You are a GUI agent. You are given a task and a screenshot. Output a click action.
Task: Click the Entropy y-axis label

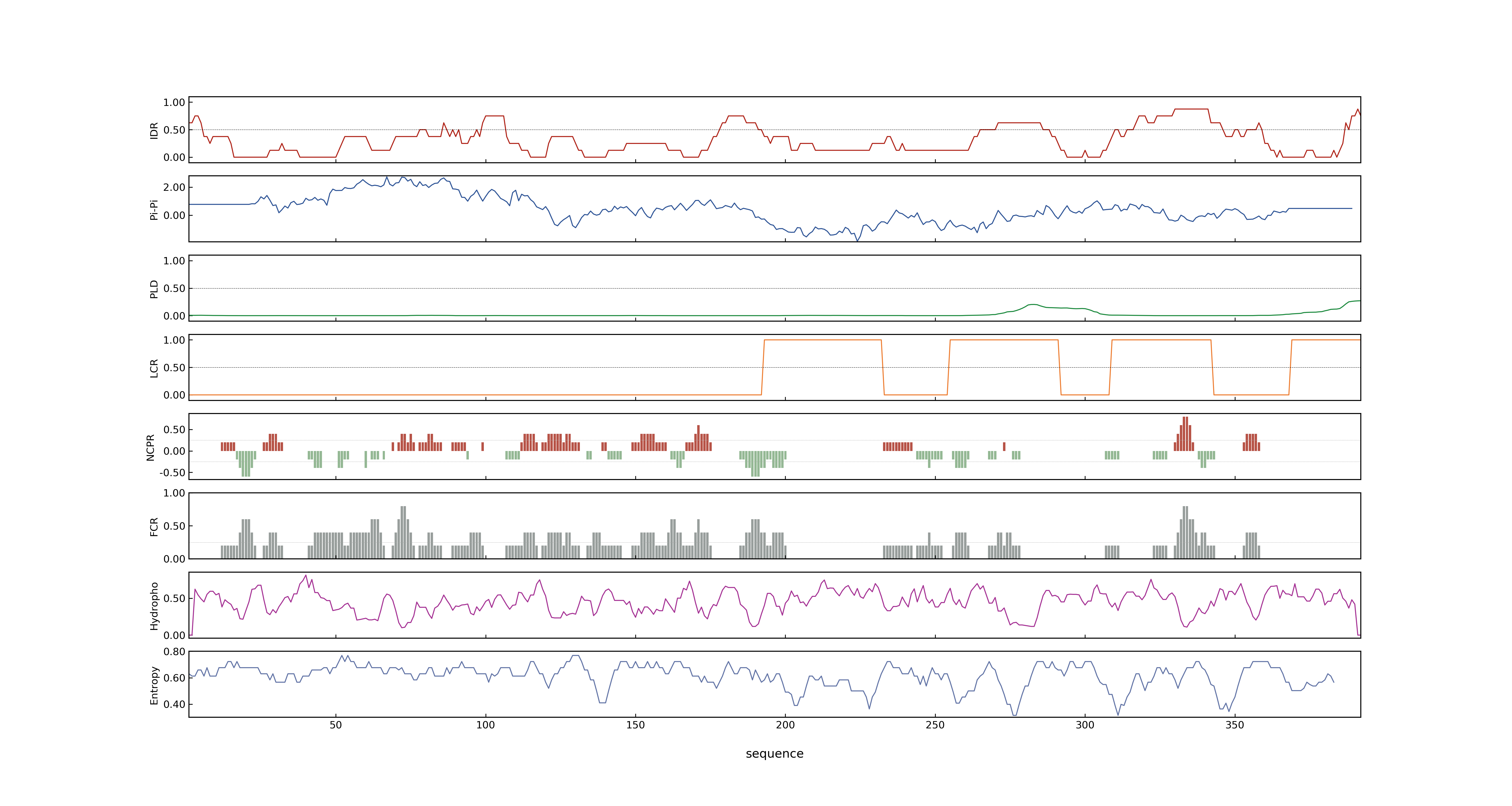(x=154, y=685)
